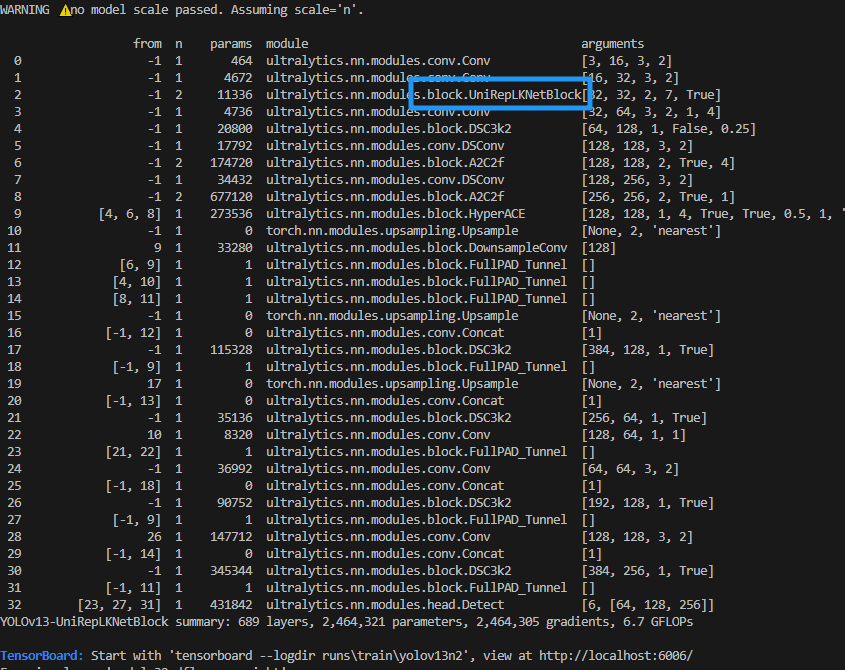Click the arguments [3, 16, 3, 2]
Image resolution: width=845 pixels, height=670 pixels.
pyautogui.click(x=627, y=61)
